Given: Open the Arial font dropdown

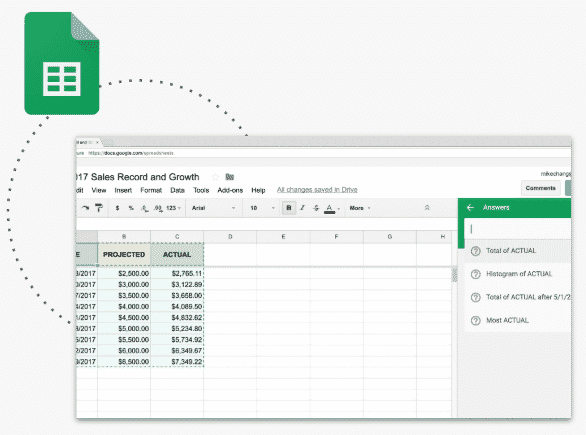Looking at the screenshot, I should click(x=213, y=208).
